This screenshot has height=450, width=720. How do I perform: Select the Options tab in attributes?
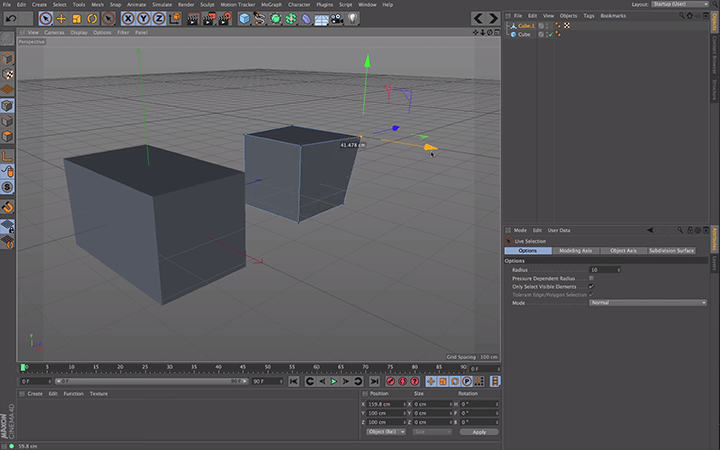(x=528, y=251)
